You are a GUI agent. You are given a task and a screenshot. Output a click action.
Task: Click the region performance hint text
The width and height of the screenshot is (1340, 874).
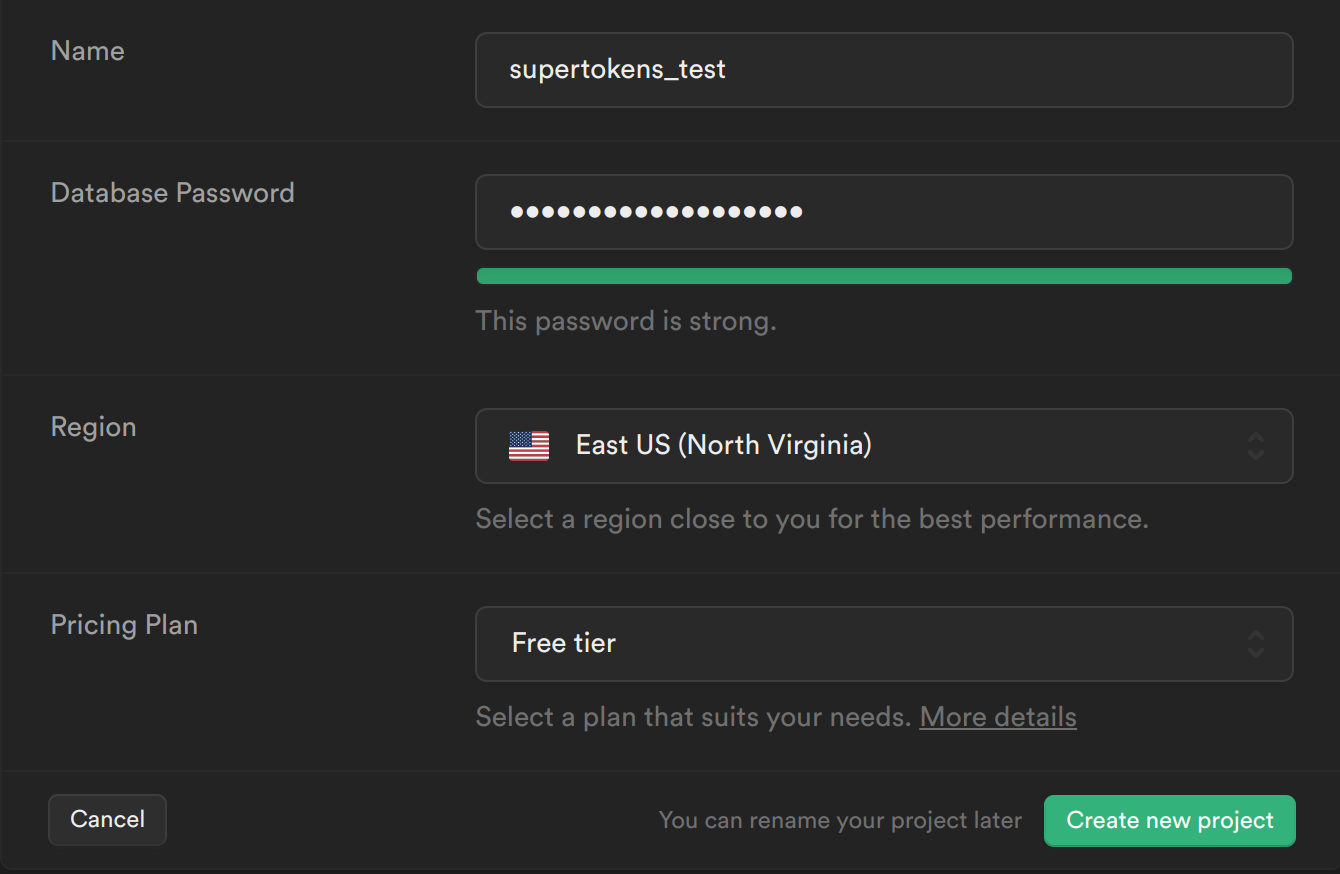point(812,519)
